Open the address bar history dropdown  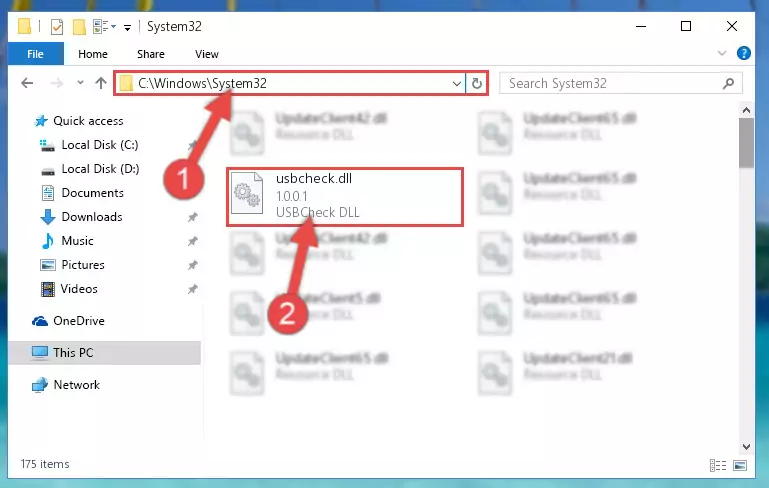pyautogui.click(x=456, y=83)
